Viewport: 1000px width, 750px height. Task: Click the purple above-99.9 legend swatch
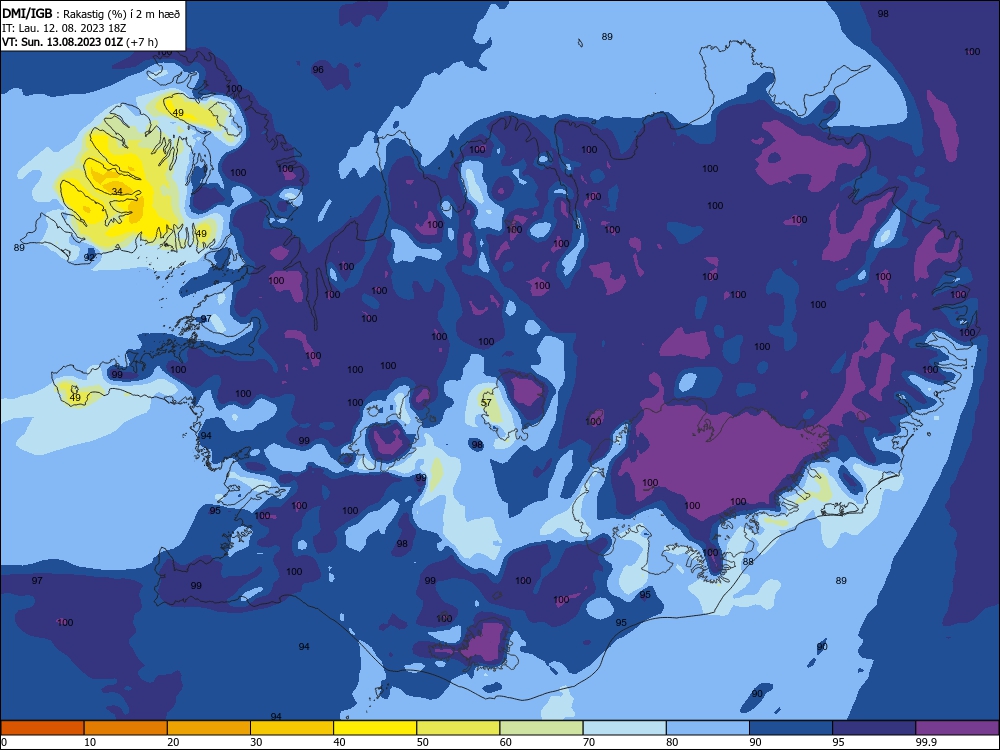coord(957,728)
